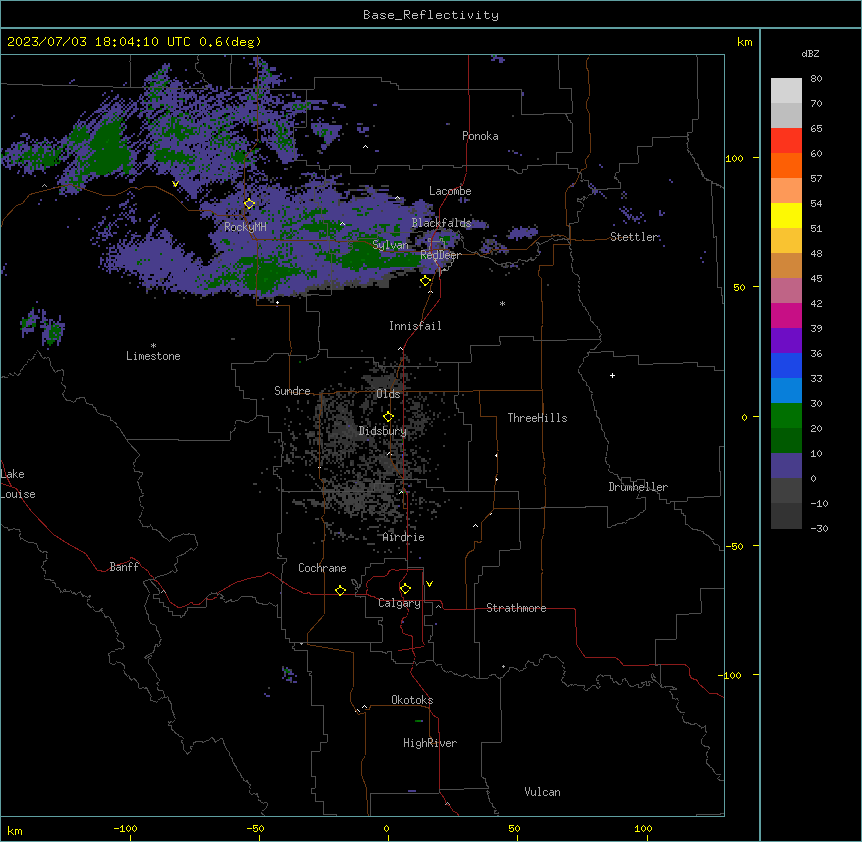Screen dimensions: 862x842
Task: Click the -50 tick label on bottom axis
Action: pyautogui.click(x=255, y=828)
